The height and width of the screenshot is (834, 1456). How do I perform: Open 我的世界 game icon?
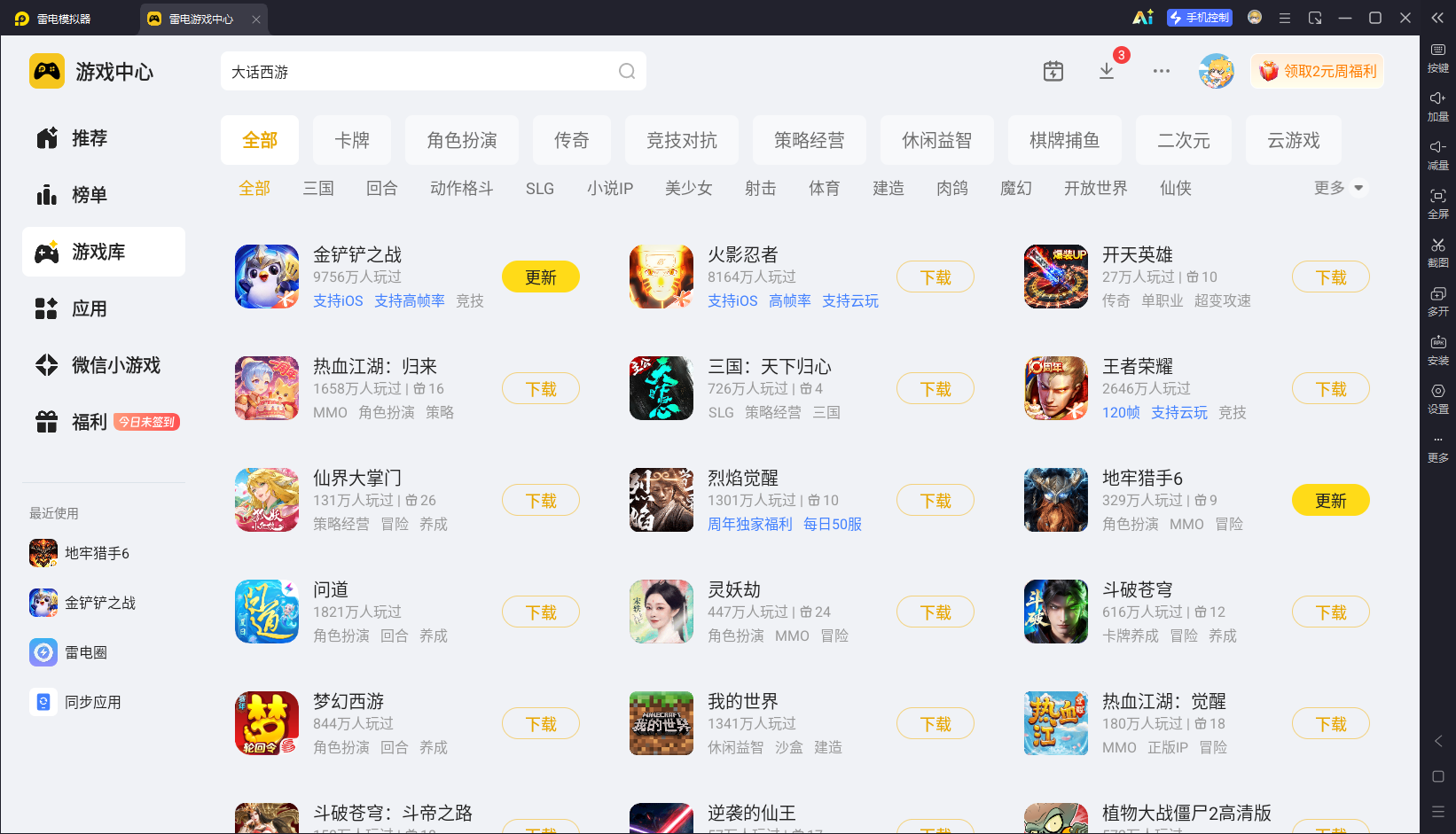click(661, 723)
